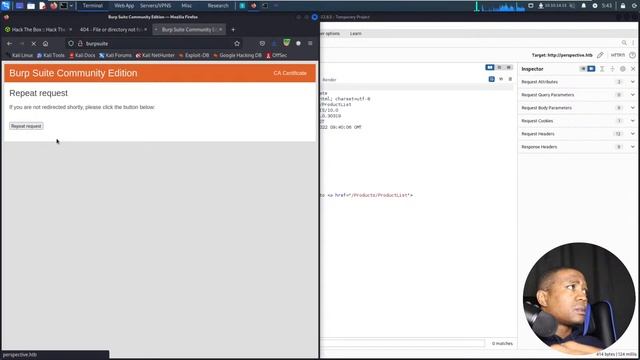Click the lock screen icon in top panel

623,6
